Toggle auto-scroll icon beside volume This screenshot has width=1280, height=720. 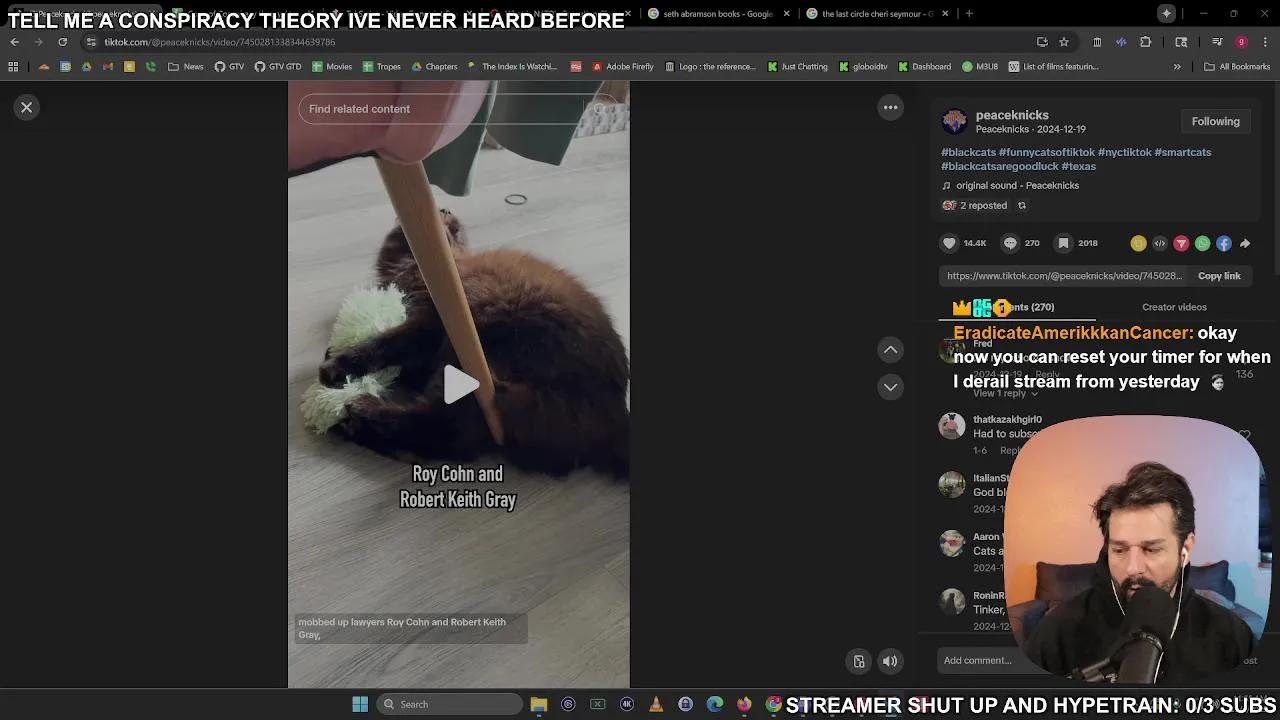point(858,661)
